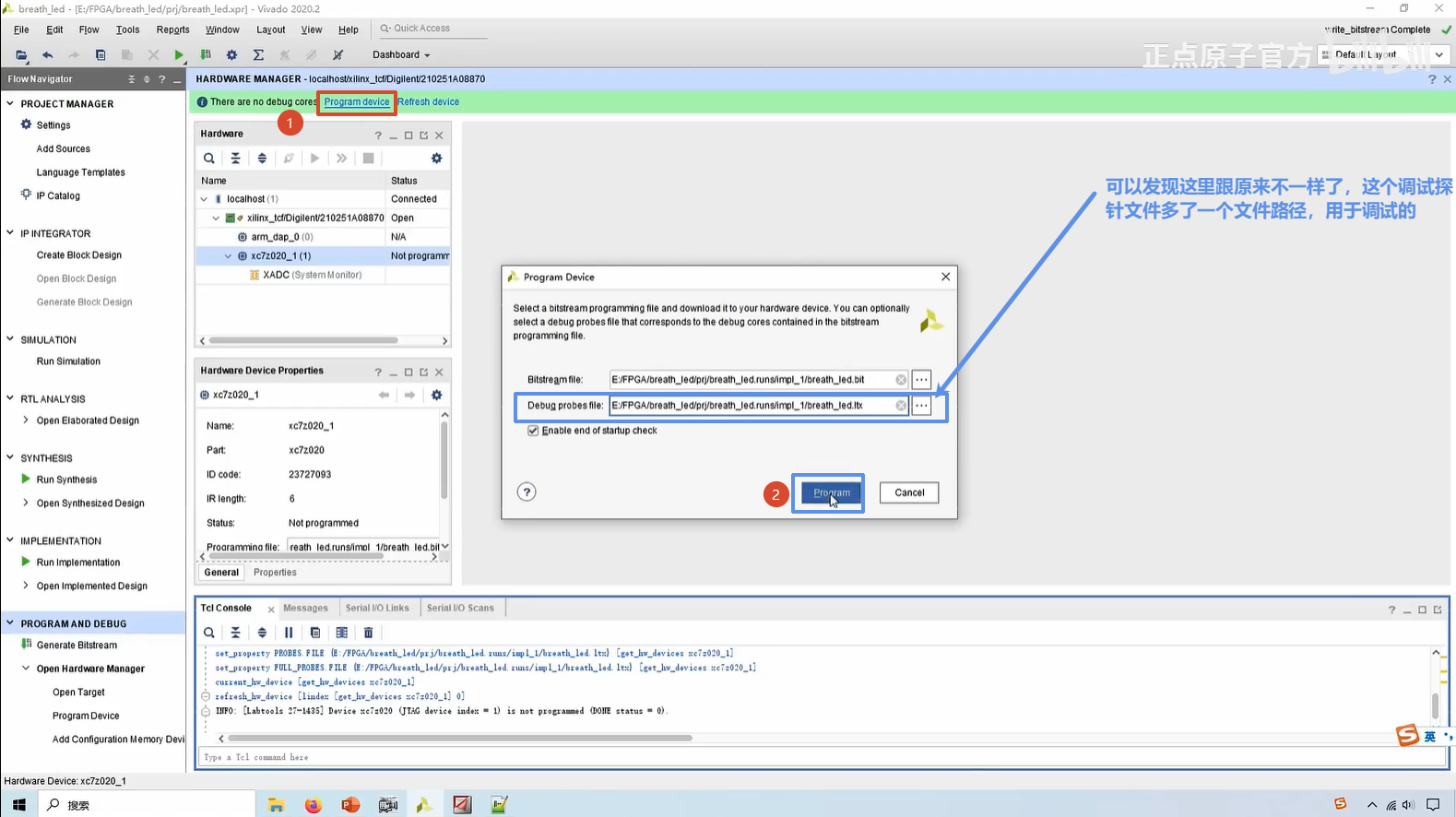Screen dimensions: 1456x817
Task: Collapse SIMULATION section
Action: pyautogui.click(x=10, y=339)
